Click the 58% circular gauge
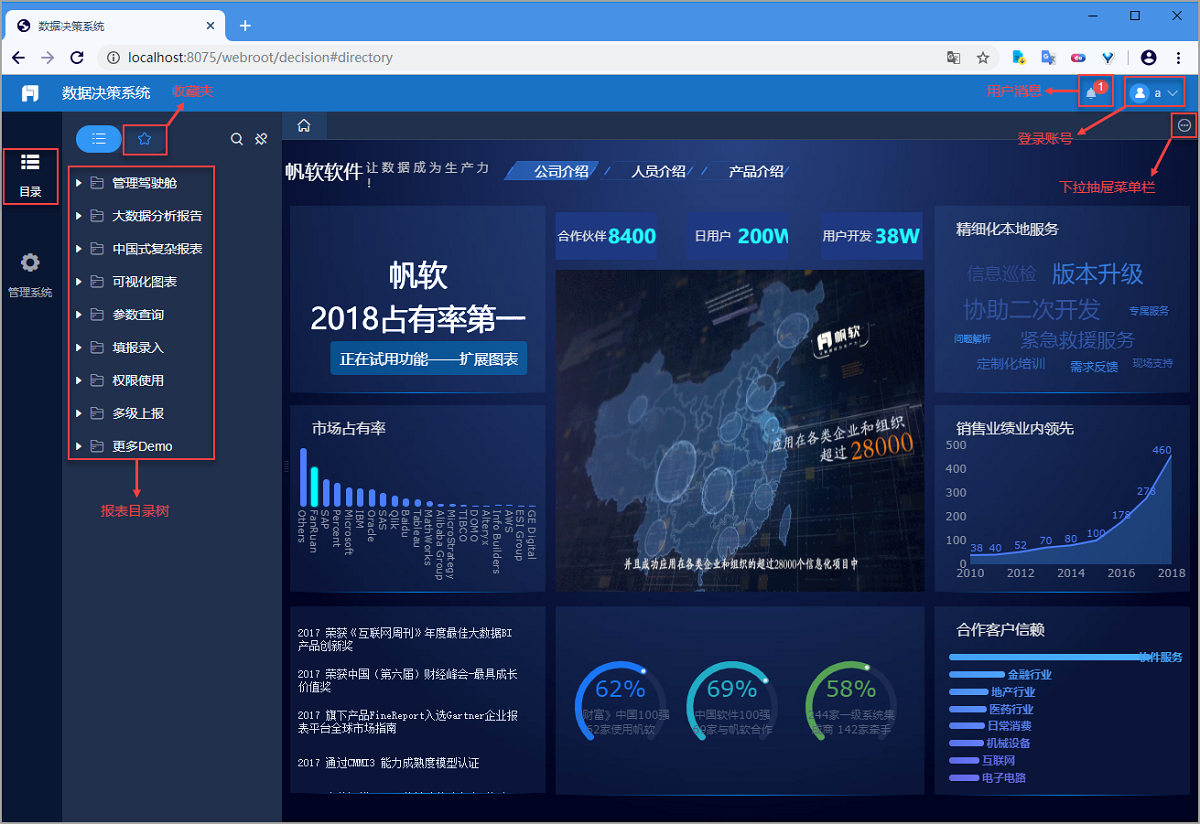This screenshot has width=1200, height=824. coord(851,704)
